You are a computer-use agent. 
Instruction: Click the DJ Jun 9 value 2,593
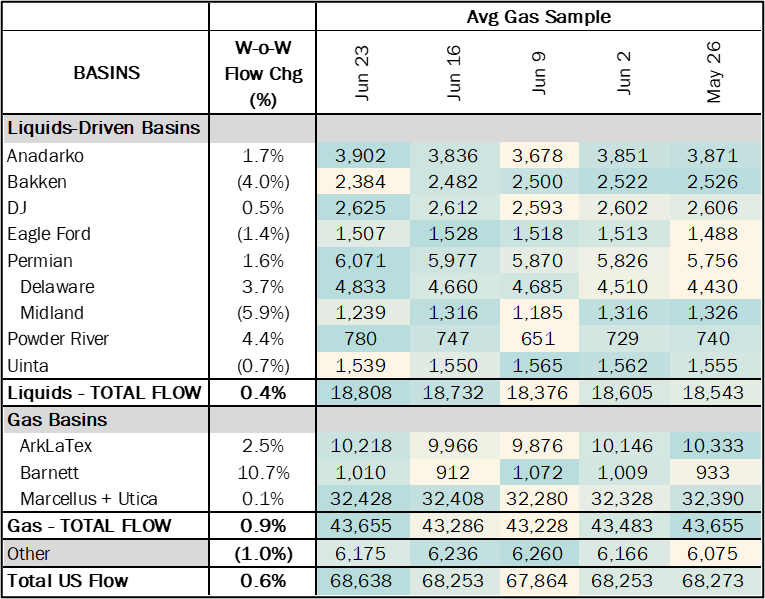(539, 208)
